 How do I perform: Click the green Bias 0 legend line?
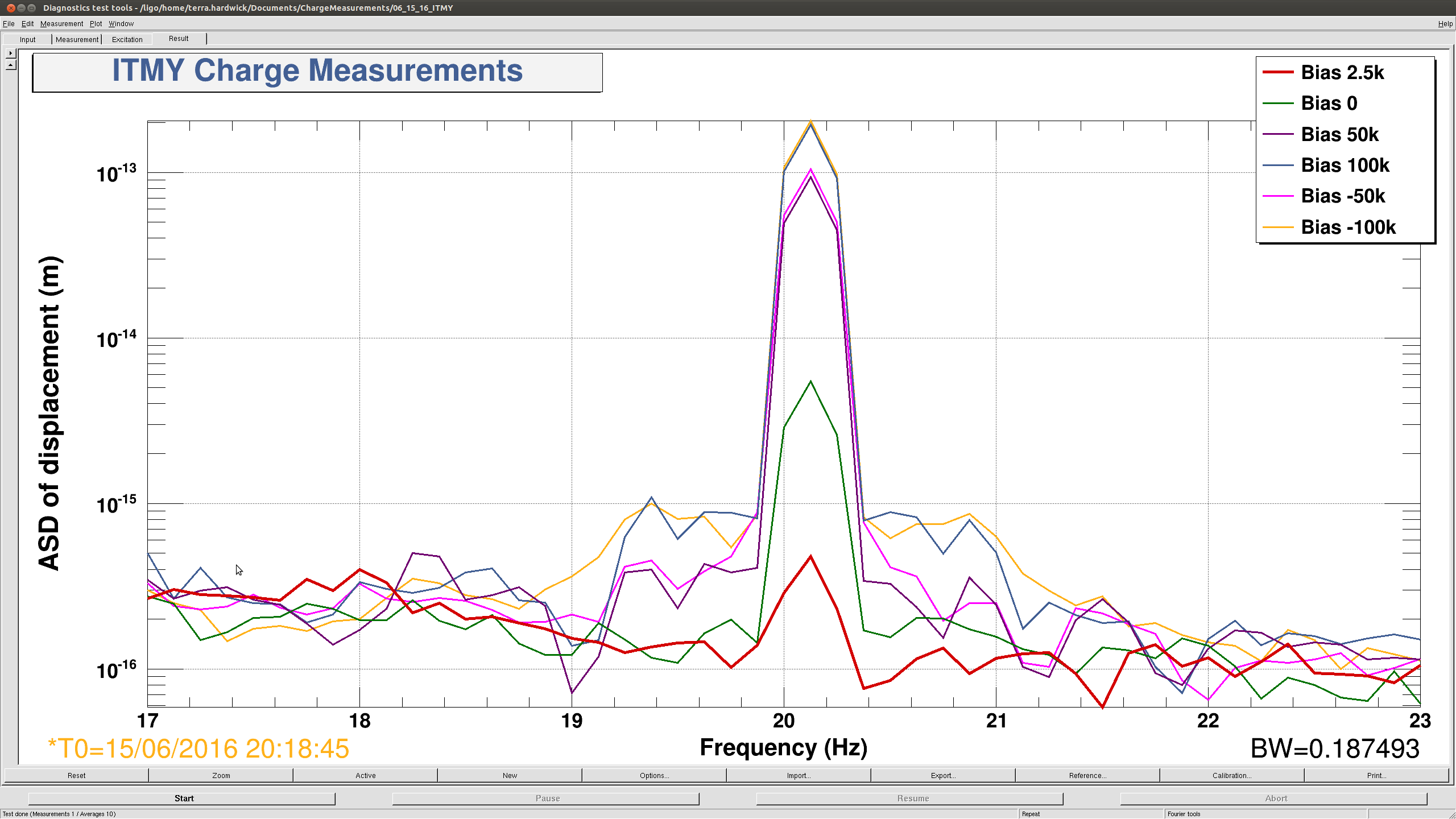(x=1278, y=104)
